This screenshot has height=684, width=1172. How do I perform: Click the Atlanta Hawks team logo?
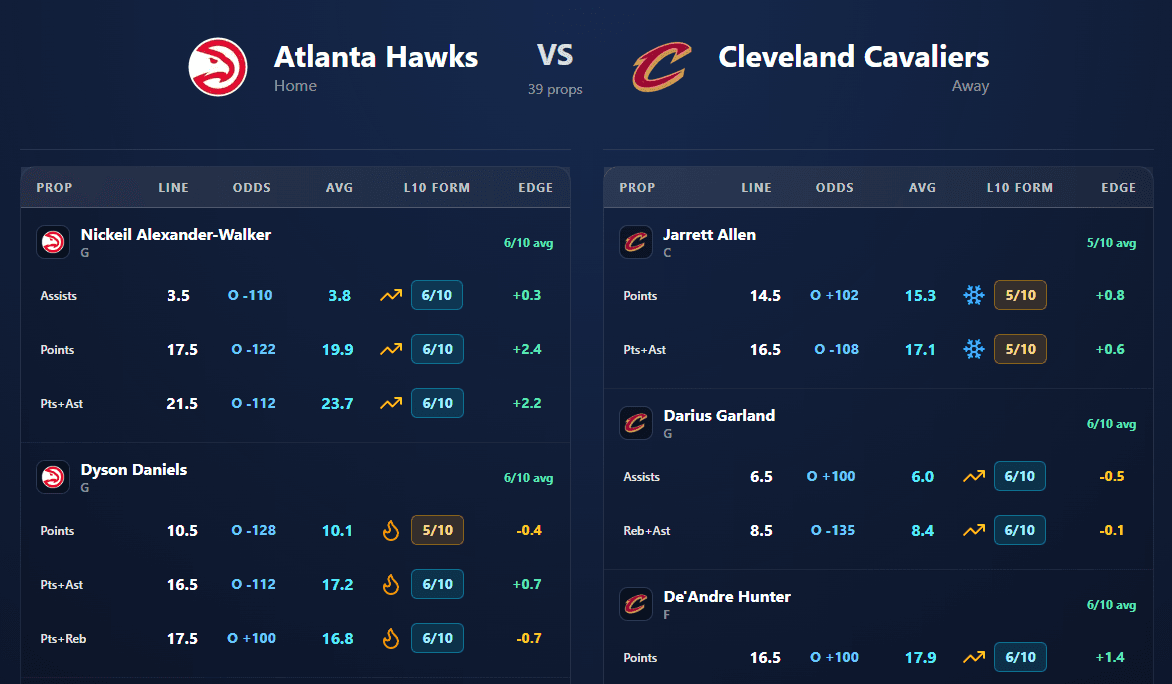click(218, 67)
